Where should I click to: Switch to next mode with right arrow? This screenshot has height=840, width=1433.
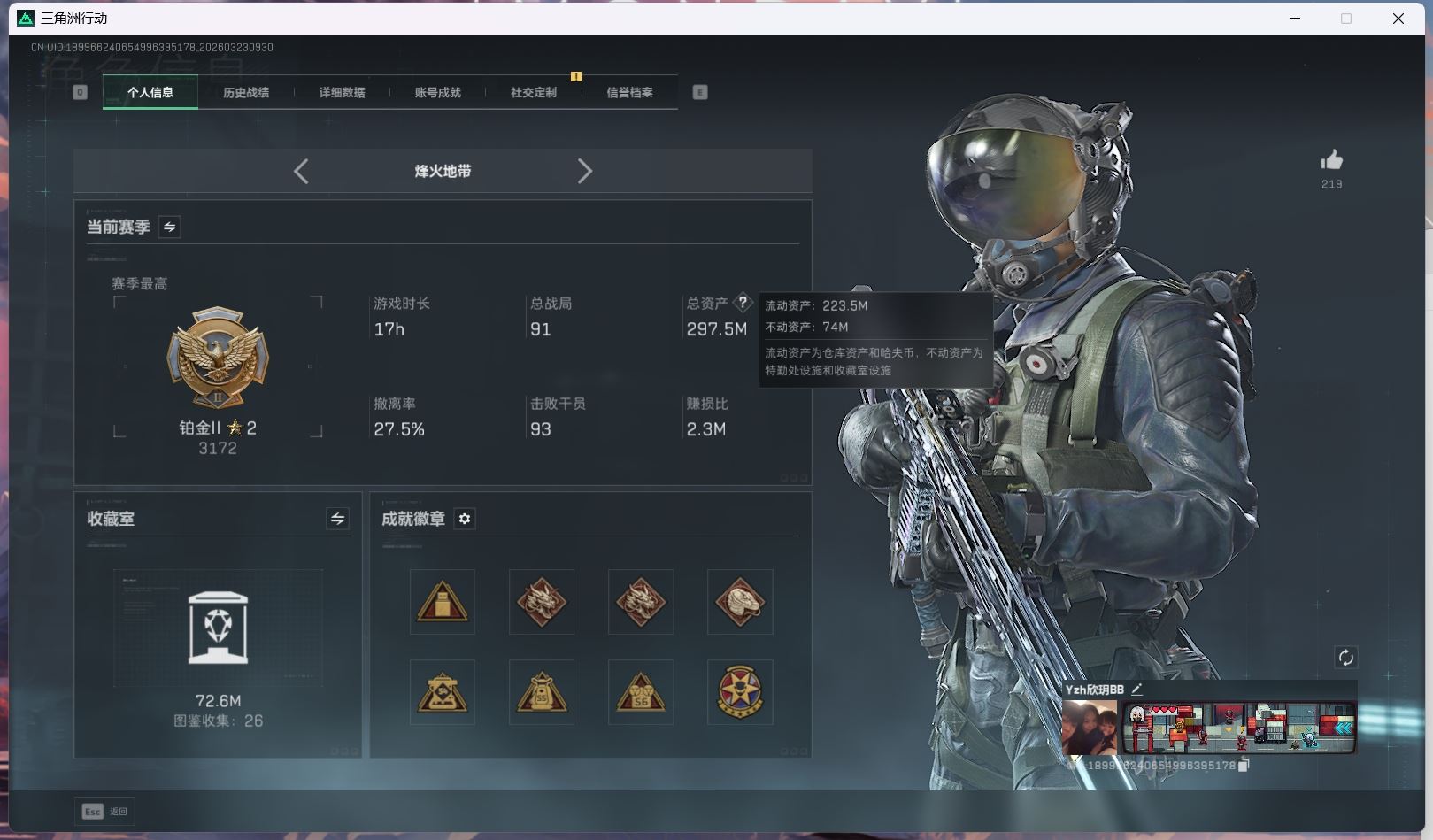[584, 171]
